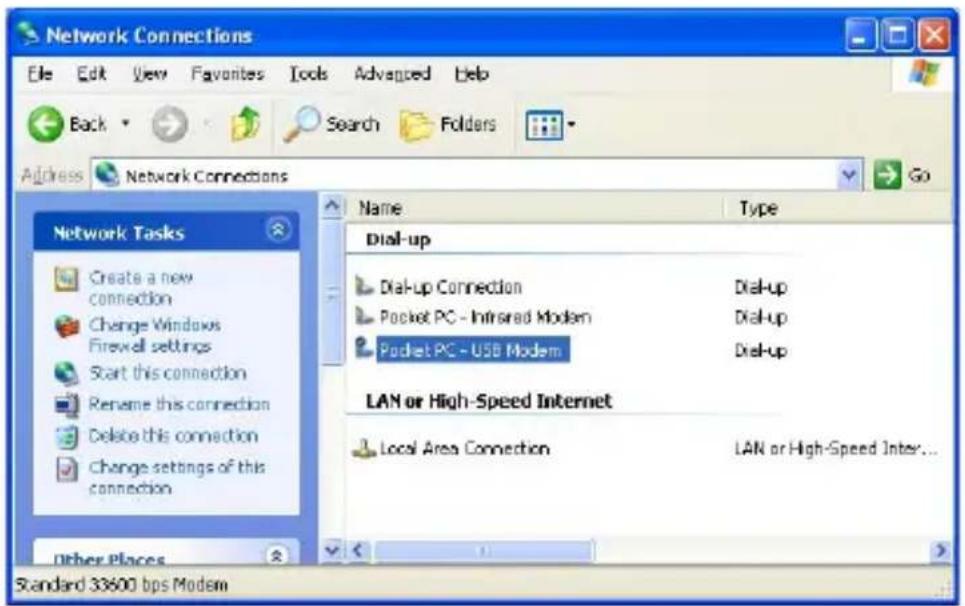Screen dimensions: 965x606
Task: Click the Dial-up group header
Action: 398,239
